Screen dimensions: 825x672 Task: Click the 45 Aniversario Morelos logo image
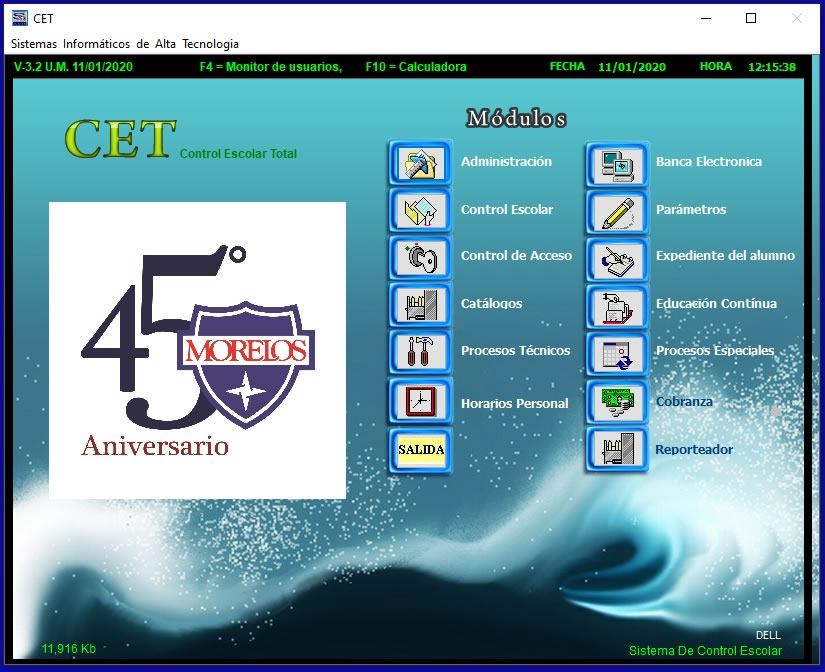[197, 350]
